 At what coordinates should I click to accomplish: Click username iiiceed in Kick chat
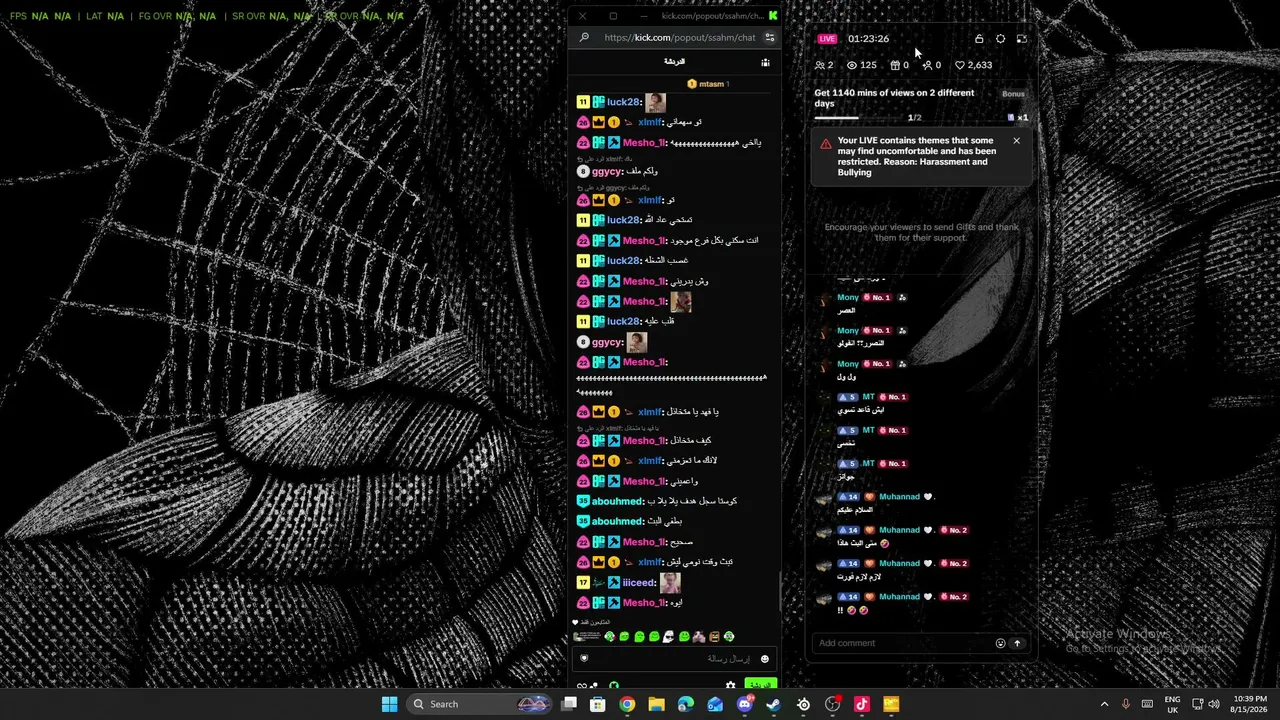[639, 583]
